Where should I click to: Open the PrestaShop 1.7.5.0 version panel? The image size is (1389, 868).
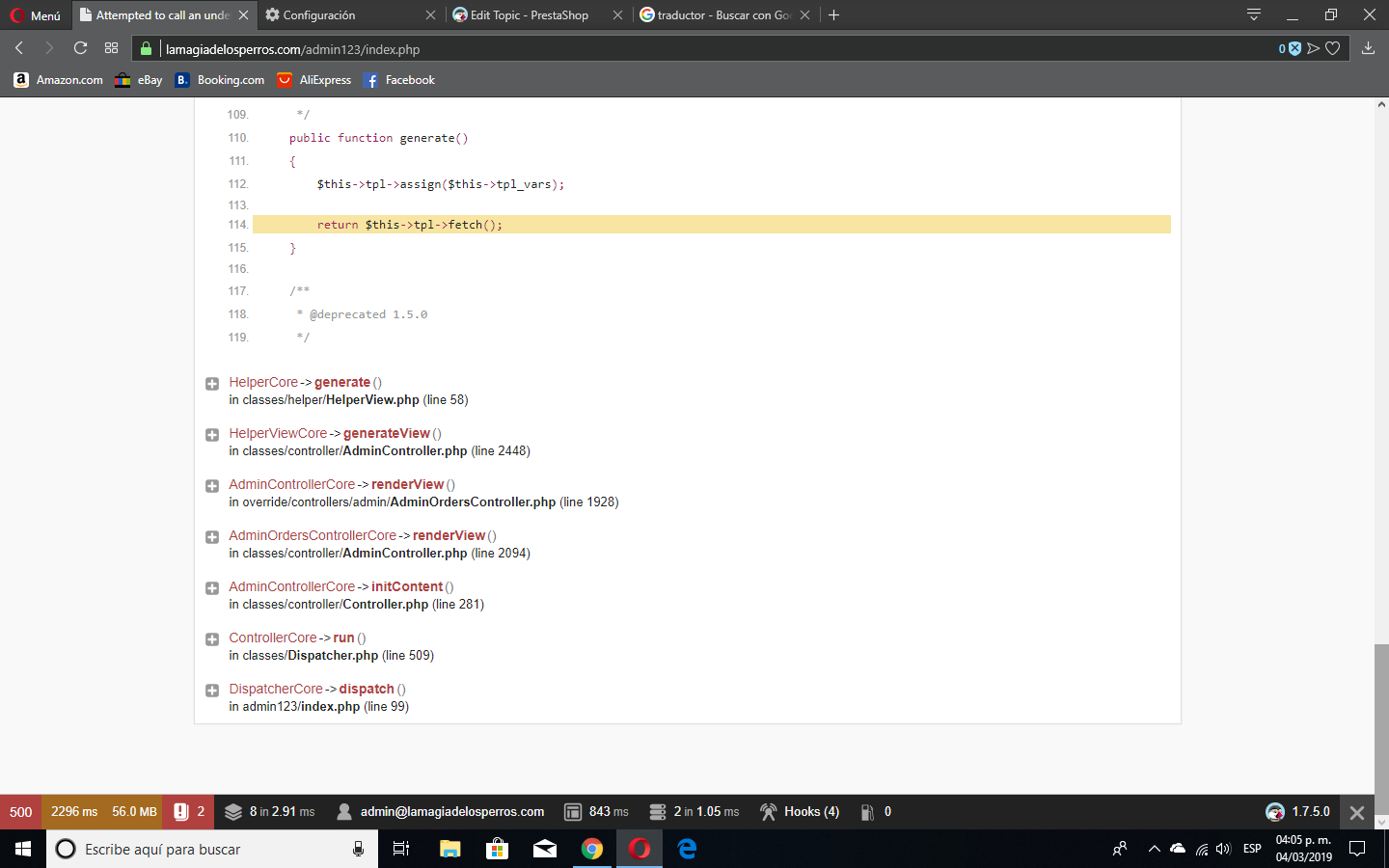(x=1297, y=812)
